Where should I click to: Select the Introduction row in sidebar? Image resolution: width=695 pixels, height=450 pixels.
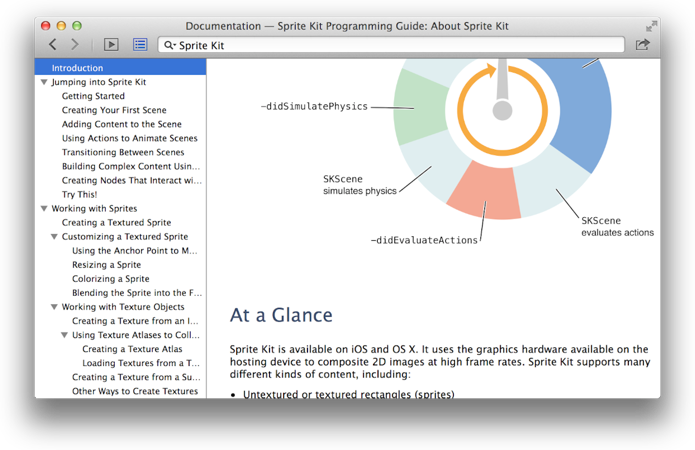[121, 68]
